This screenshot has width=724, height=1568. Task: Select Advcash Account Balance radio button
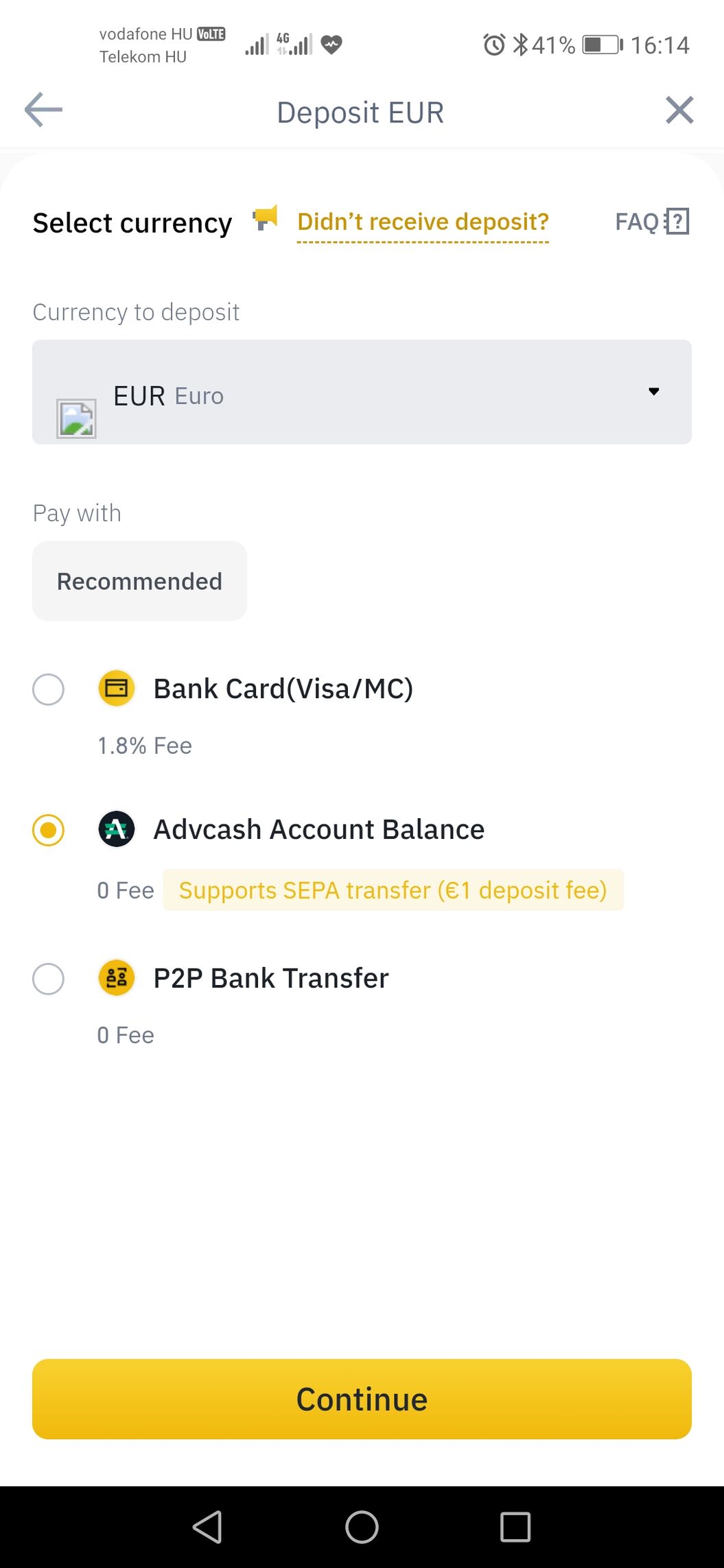(48, 830)
